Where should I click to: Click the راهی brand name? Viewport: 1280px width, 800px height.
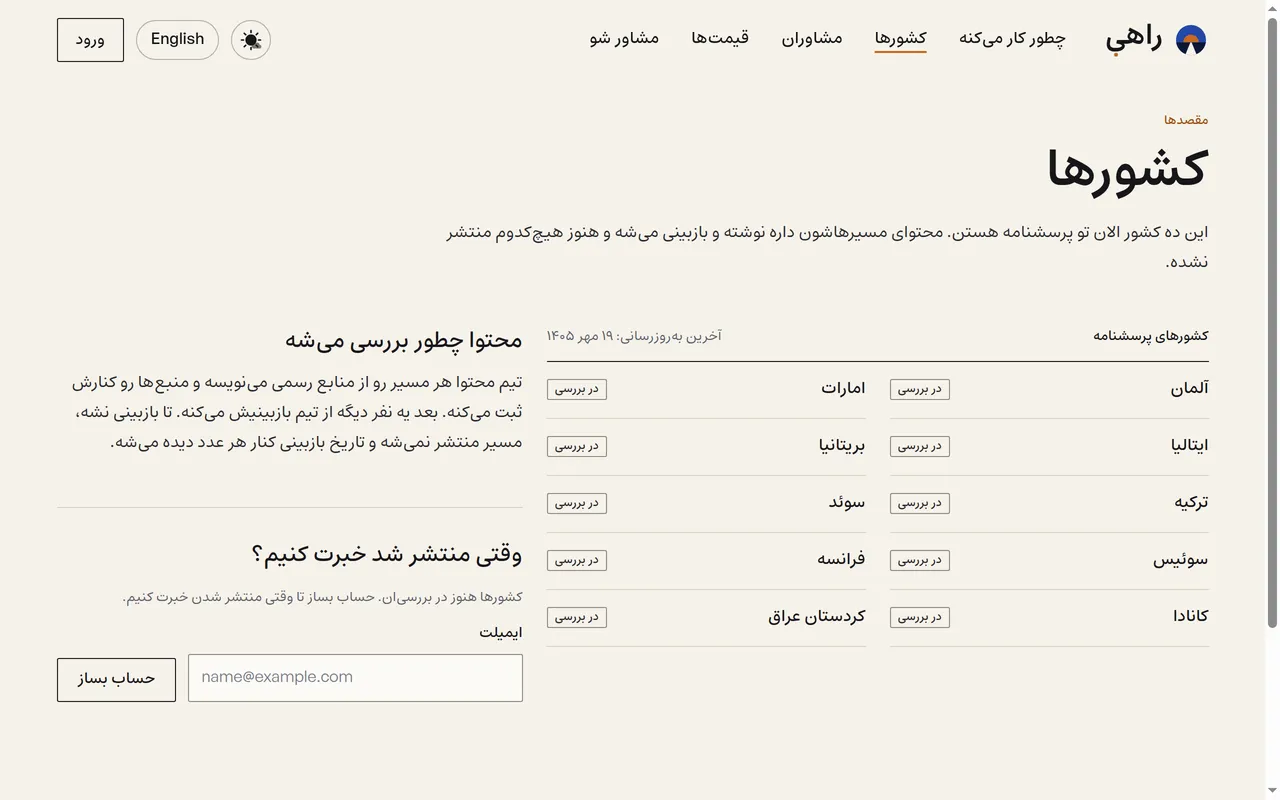tap(1134, 40)
